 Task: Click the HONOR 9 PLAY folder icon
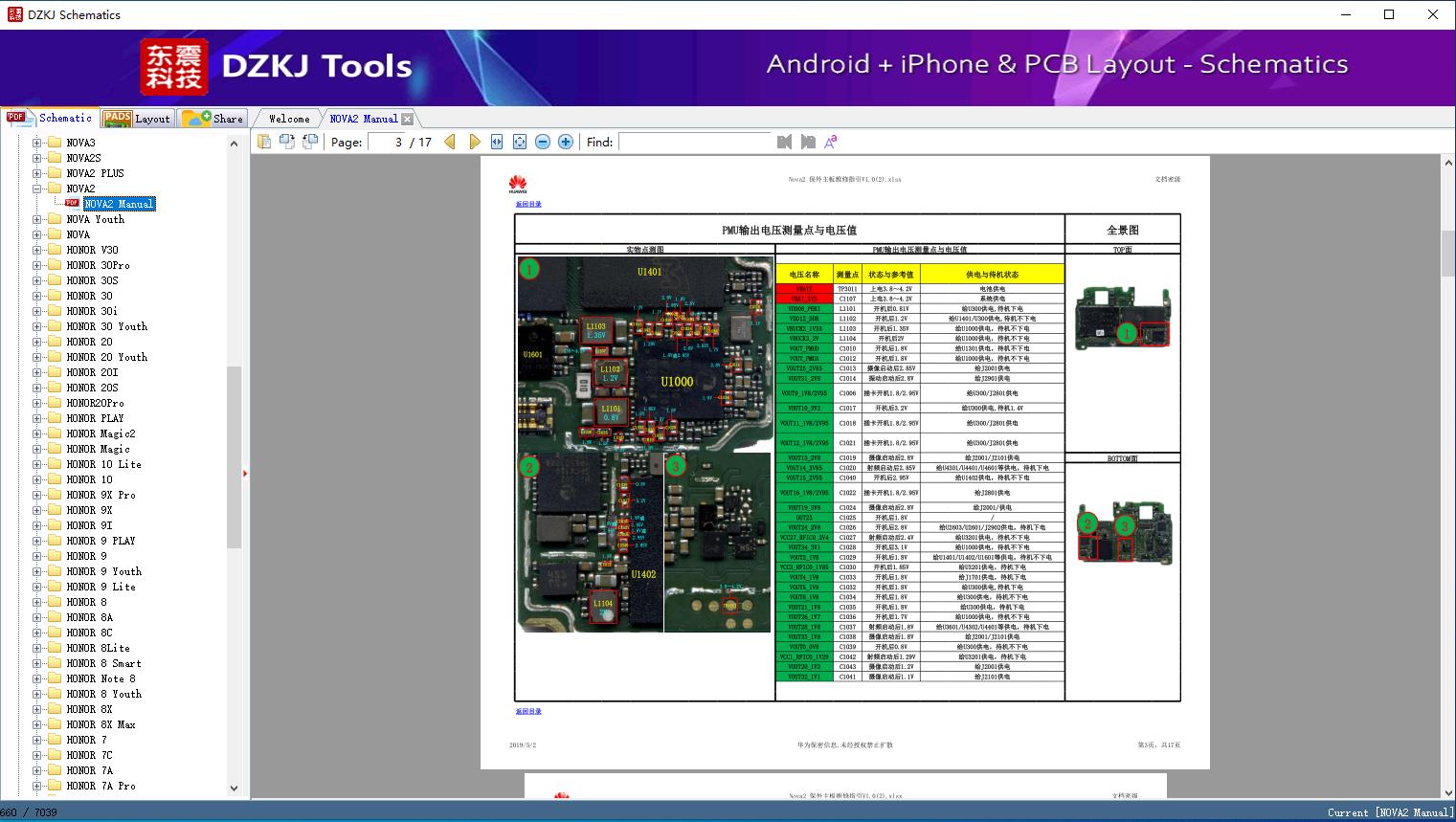click(55, 541)
